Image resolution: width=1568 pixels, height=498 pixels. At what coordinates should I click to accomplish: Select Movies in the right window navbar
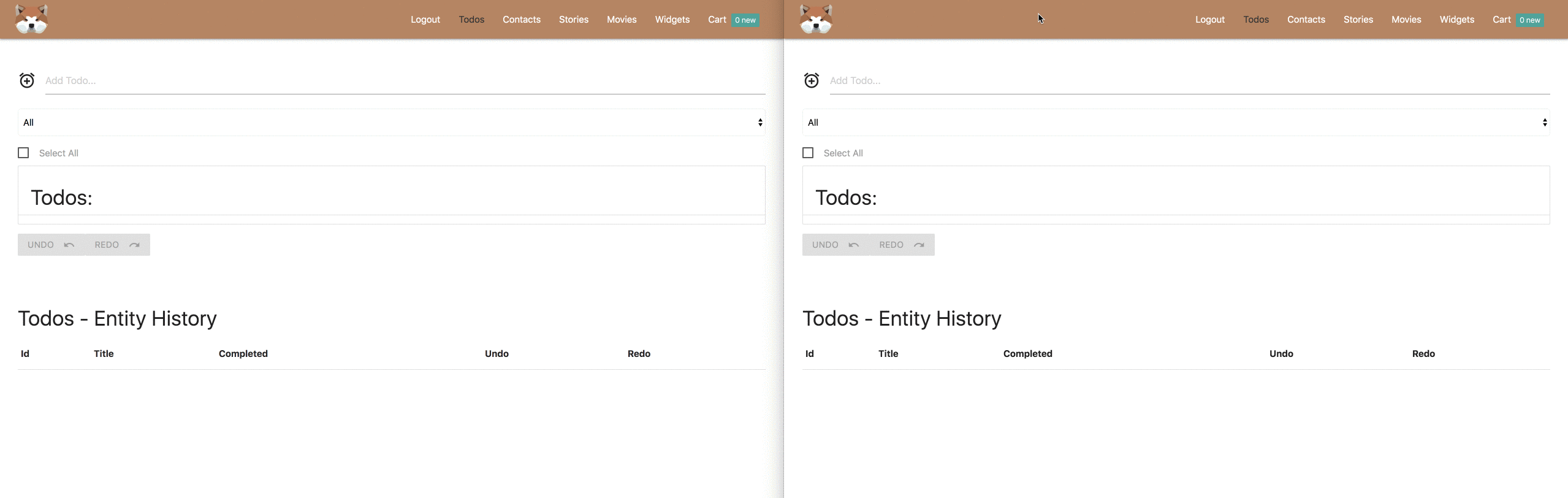pyautogui.click(x=1406, y=20)
